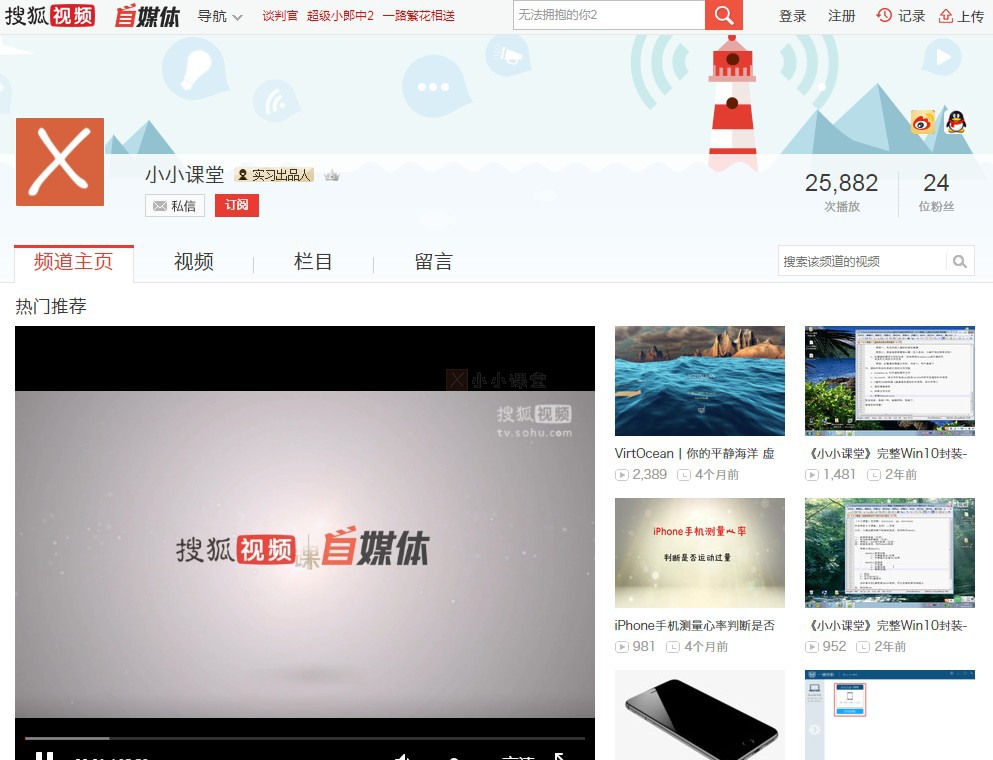Image resolution: width=993 pixels, height=760 pixels.
Task: Click the 实习出品人 badge
Action: 274,175
